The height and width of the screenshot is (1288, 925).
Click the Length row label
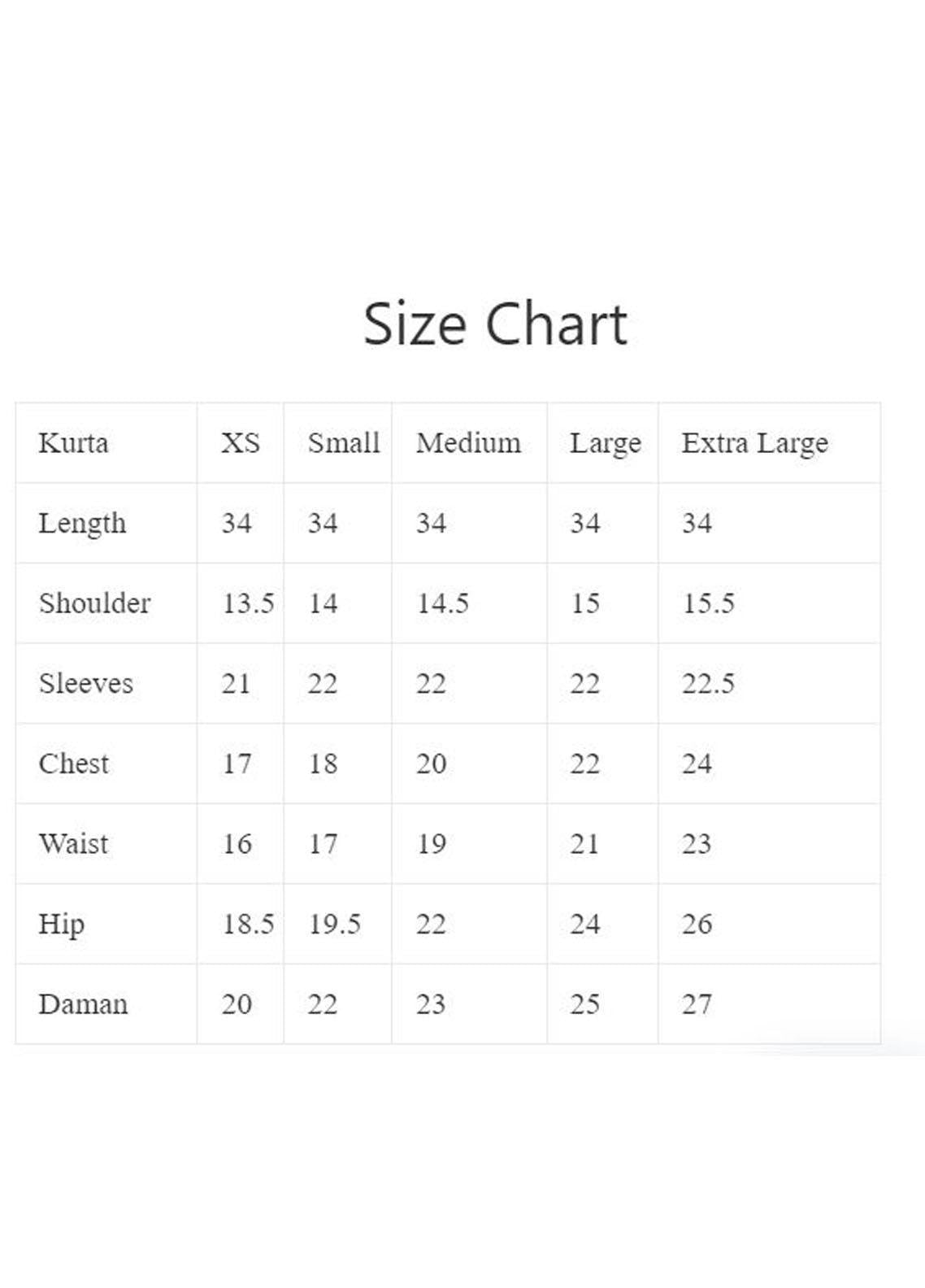coord(82,524)
